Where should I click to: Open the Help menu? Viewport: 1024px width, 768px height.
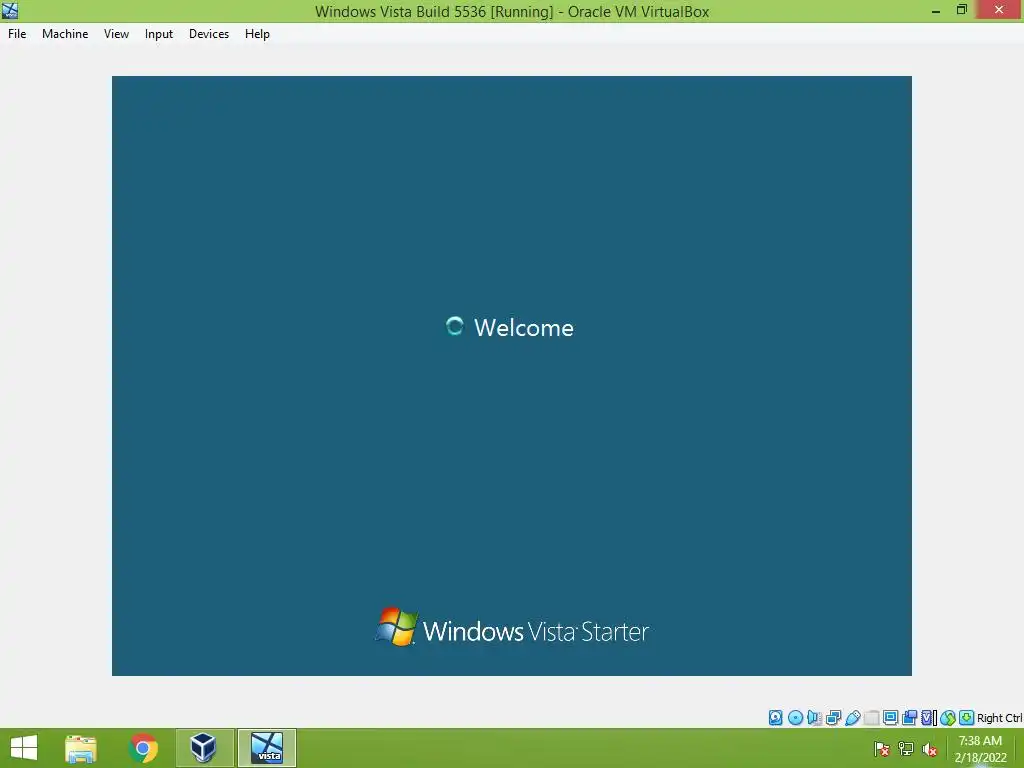tap(257, 34)
